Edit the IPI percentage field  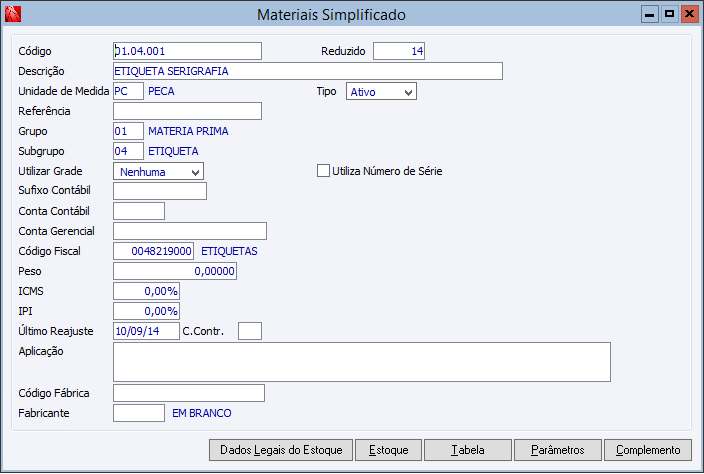pos(146,311)
